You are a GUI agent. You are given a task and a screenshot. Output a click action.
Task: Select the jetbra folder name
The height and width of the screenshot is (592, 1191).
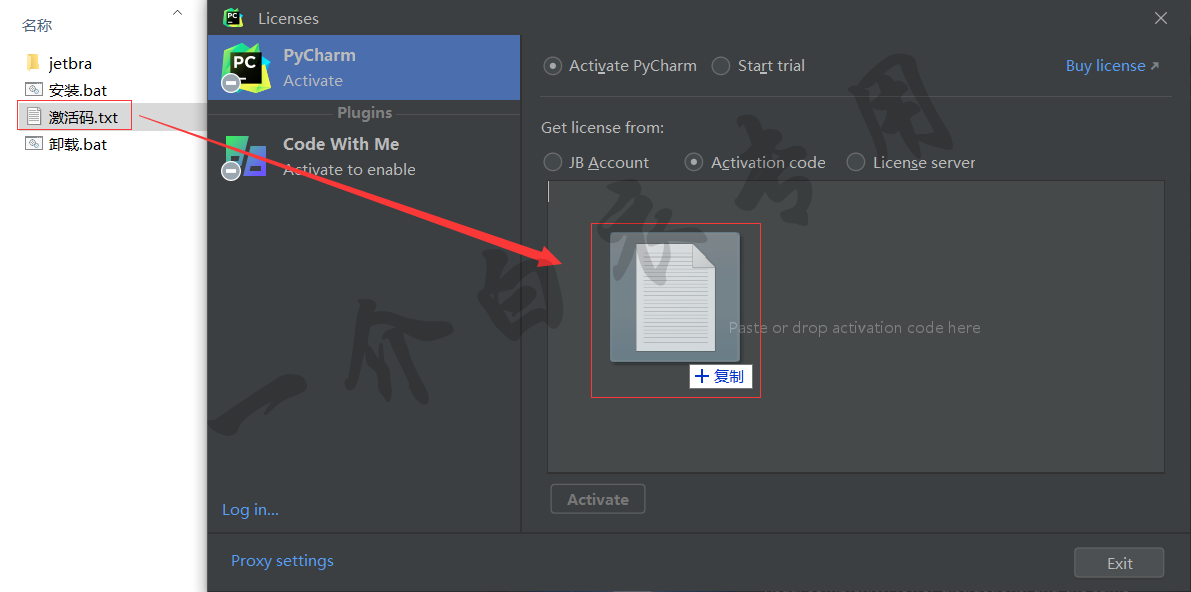(x=71, y=63)
